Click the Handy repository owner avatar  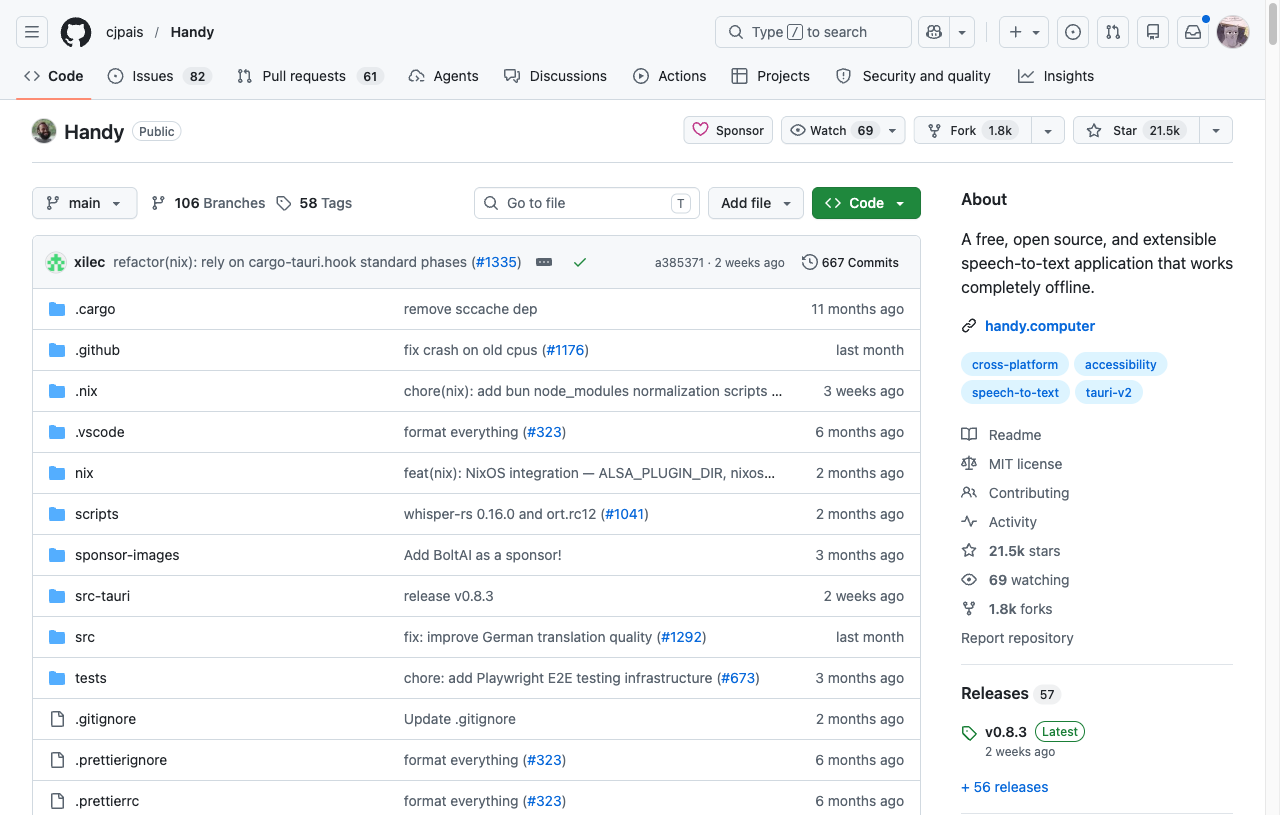coord(44,131)
